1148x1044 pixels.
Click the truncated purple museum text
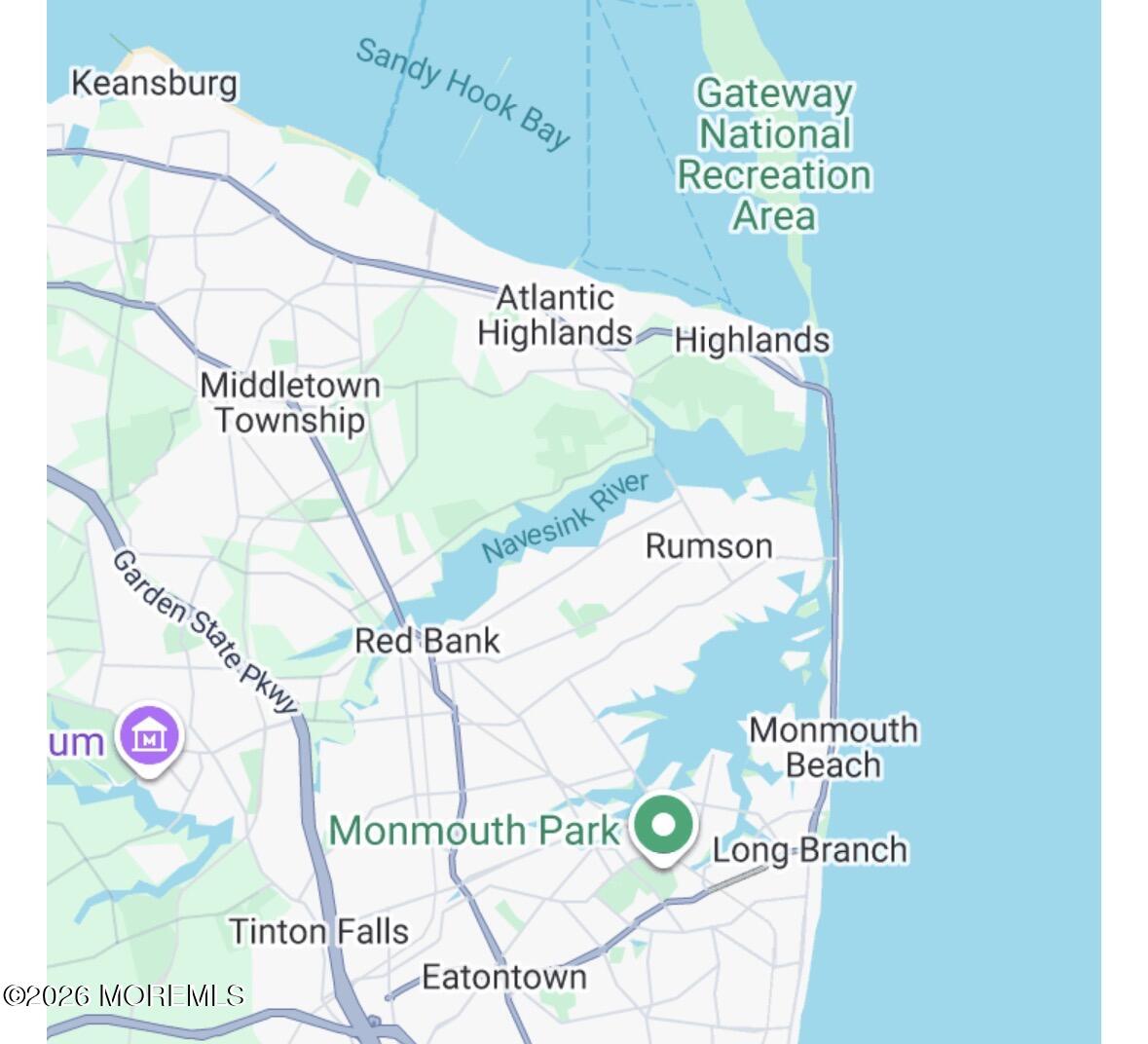75,742
